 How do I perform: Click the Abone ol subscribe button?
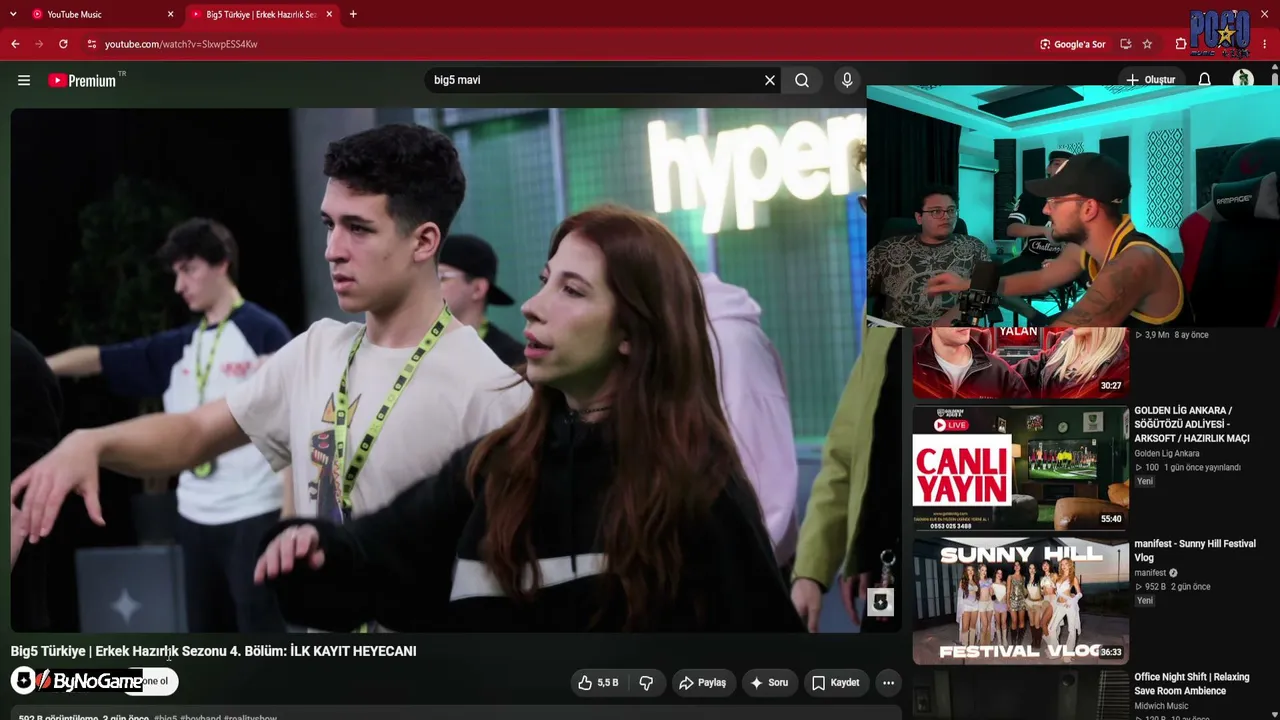[153, 682]
